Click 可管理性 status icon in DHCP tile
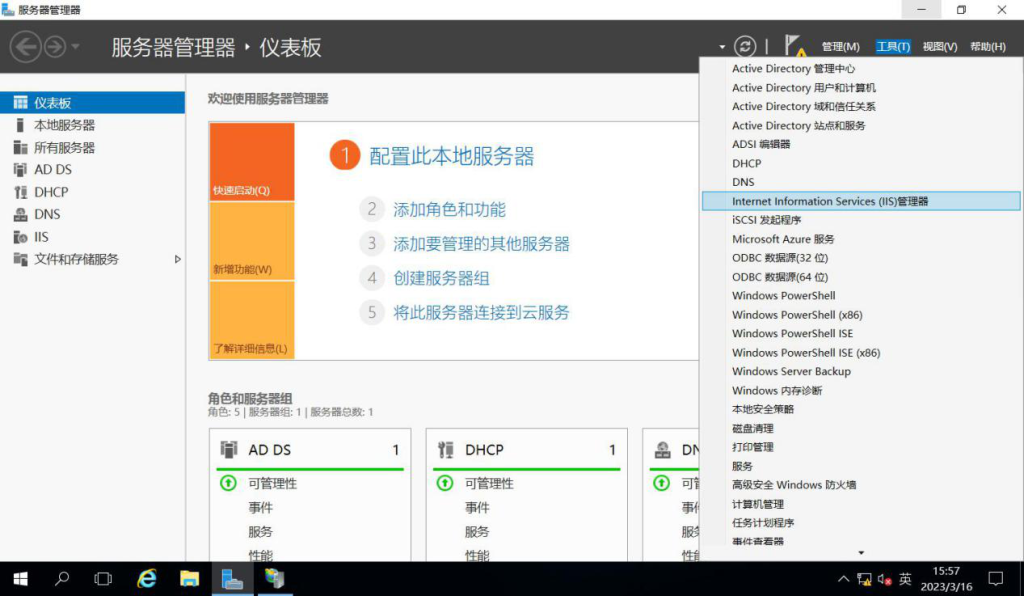 click(445, 483)
